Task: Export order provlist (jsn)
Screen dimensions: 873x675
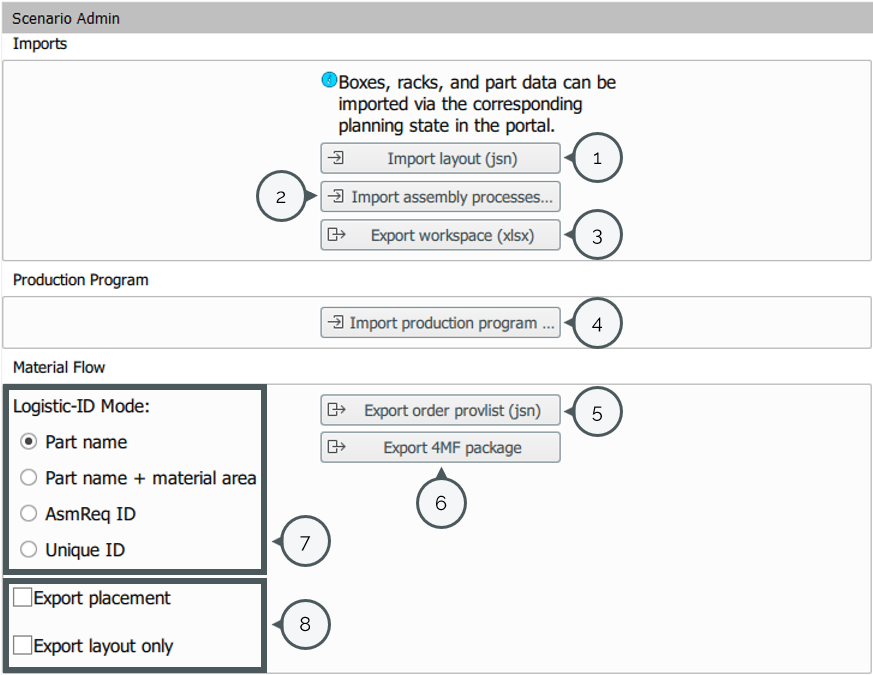Action: pos(440,410)
